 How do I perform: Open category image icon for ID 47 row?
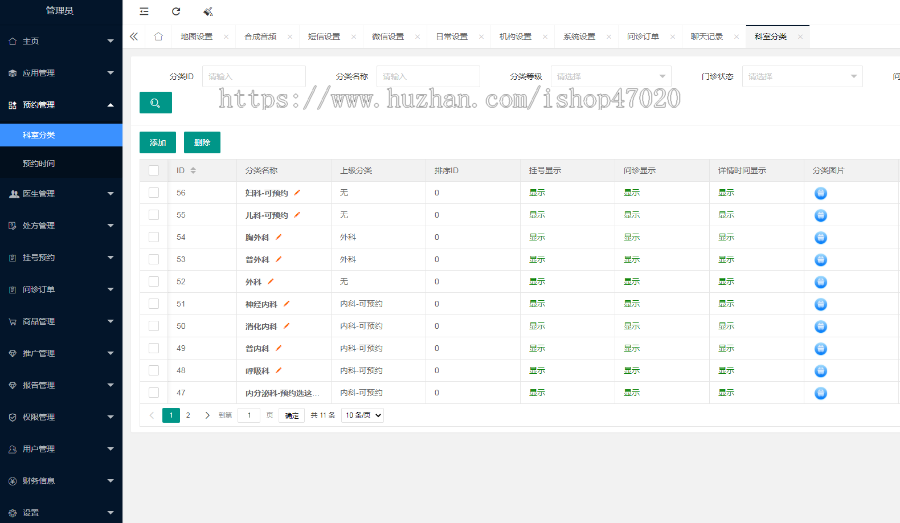[x=821, y=393]
